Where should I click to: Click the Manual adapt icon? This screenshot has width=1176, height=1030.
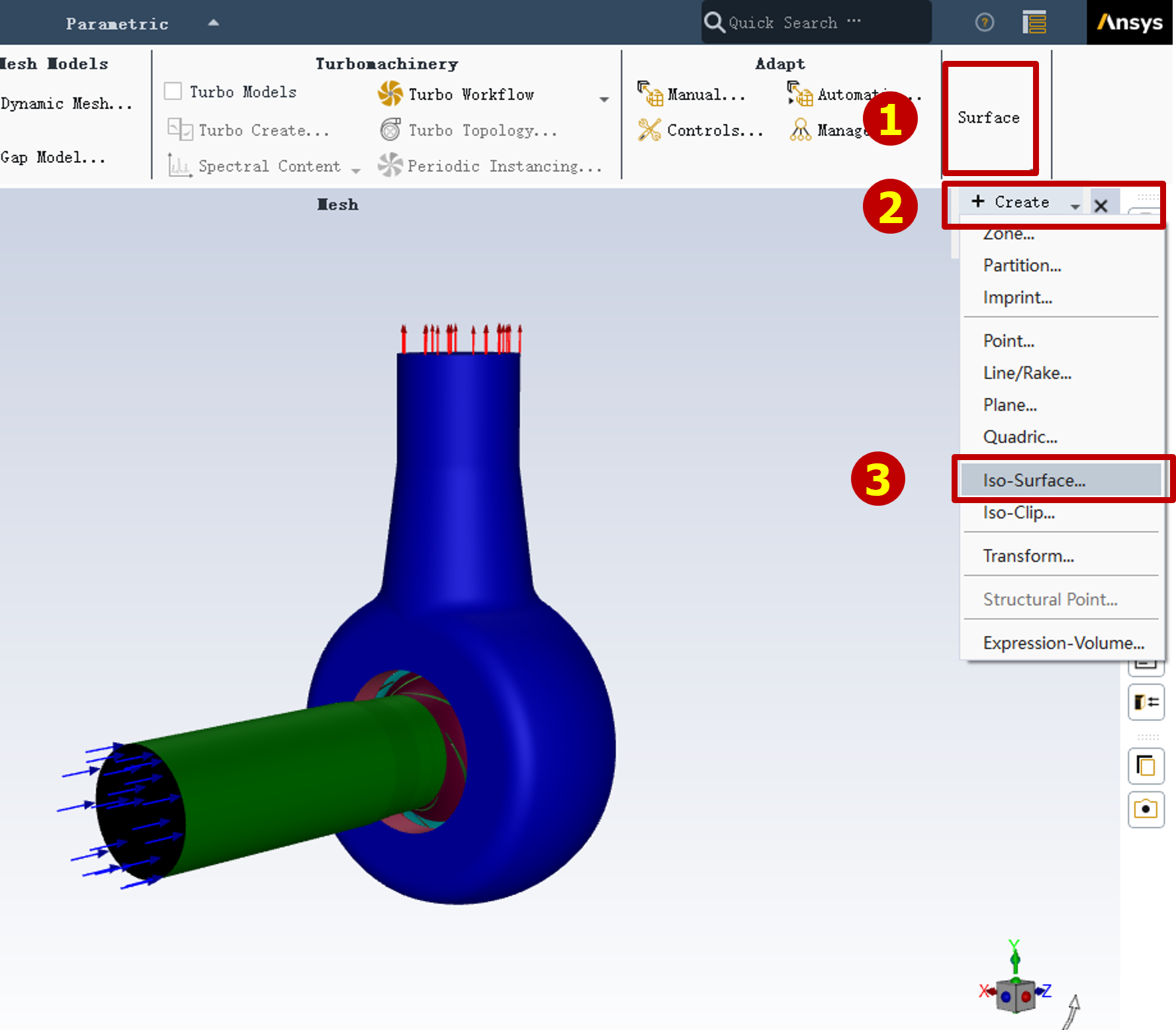650,94
